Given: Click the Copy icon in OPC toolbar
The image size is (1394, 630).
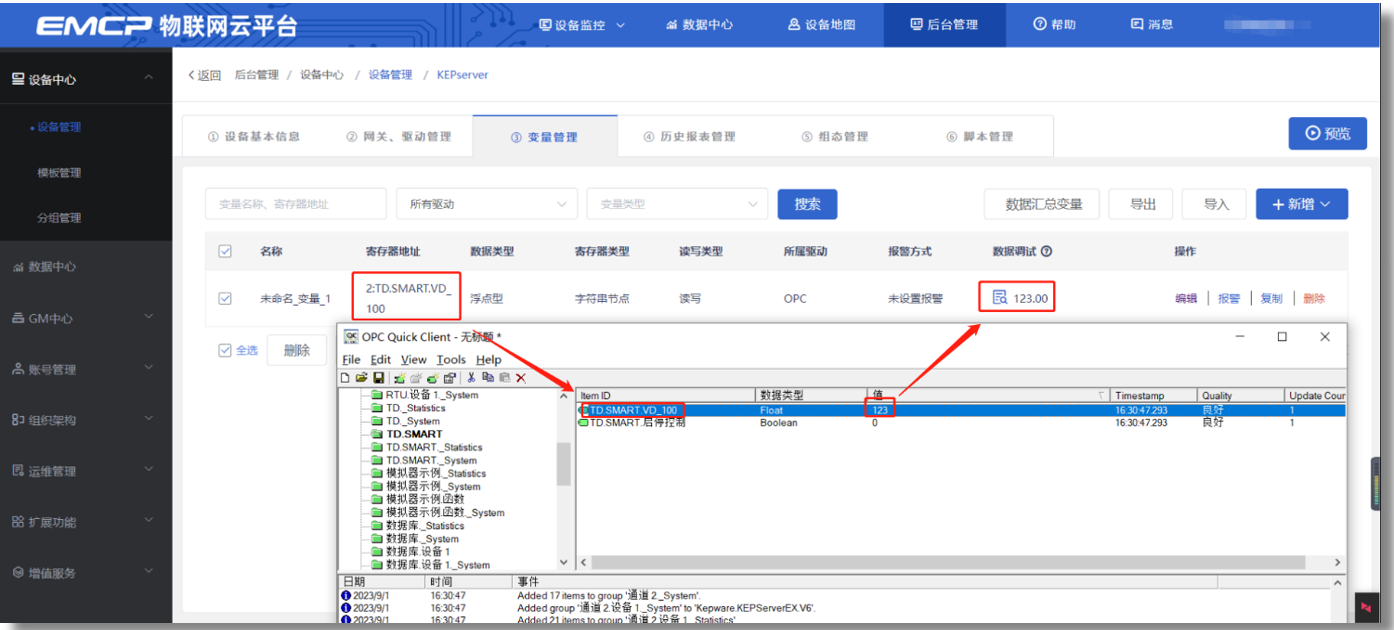Looking at the screenshot, I should (488, 378).
